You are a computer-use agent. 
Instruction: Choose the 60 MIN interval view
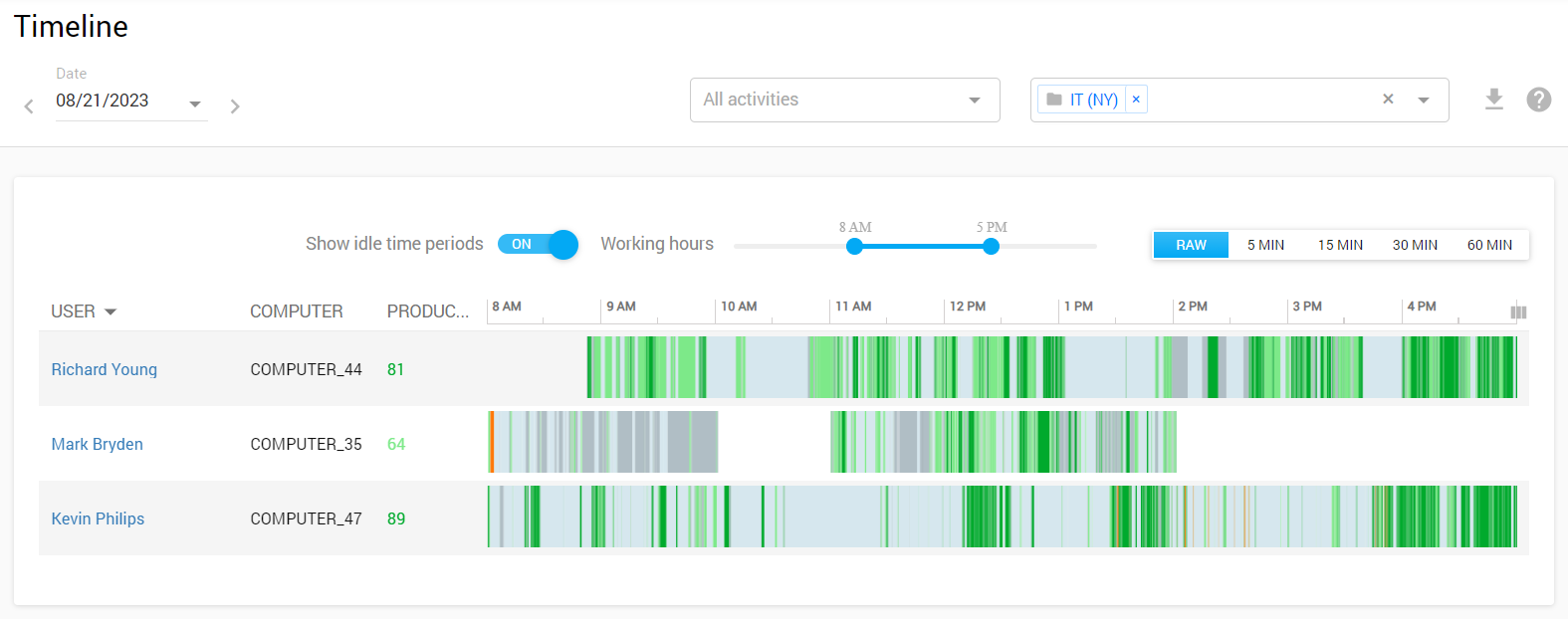[1489, 245]
